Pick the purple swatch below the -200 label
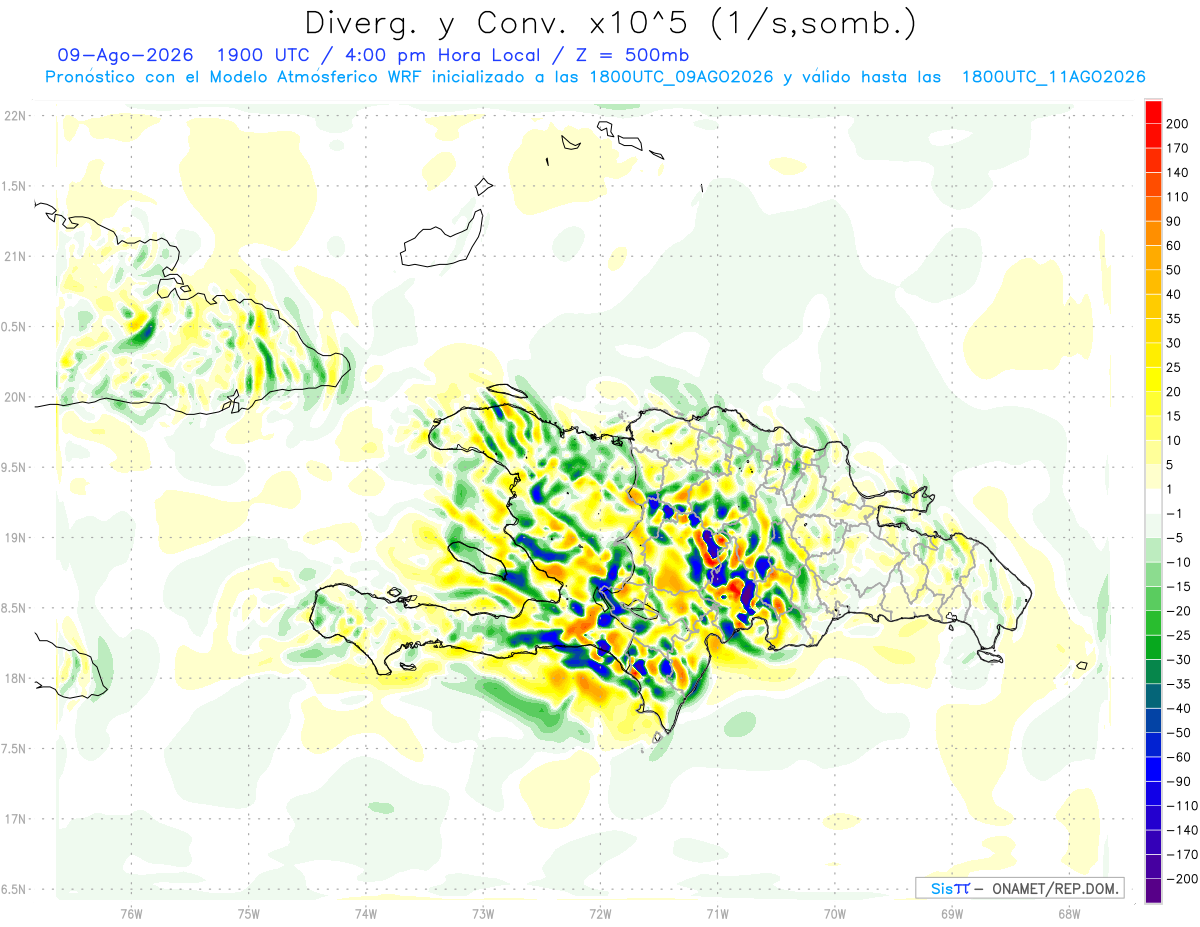 point(1154,890)
